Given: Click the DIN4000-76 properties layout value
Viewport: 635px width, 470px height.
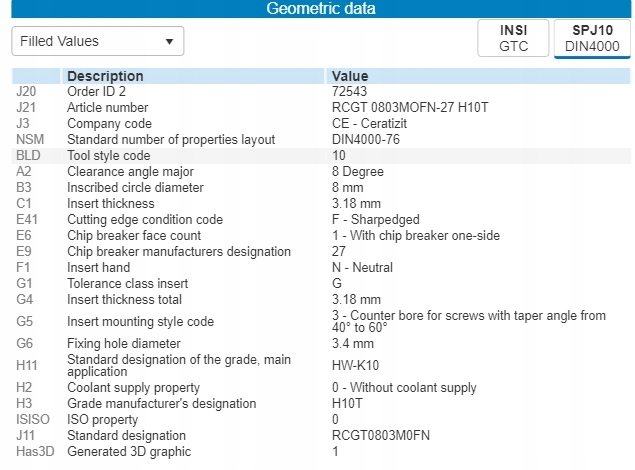Looking at the screenshot, I should click(366, 140).
